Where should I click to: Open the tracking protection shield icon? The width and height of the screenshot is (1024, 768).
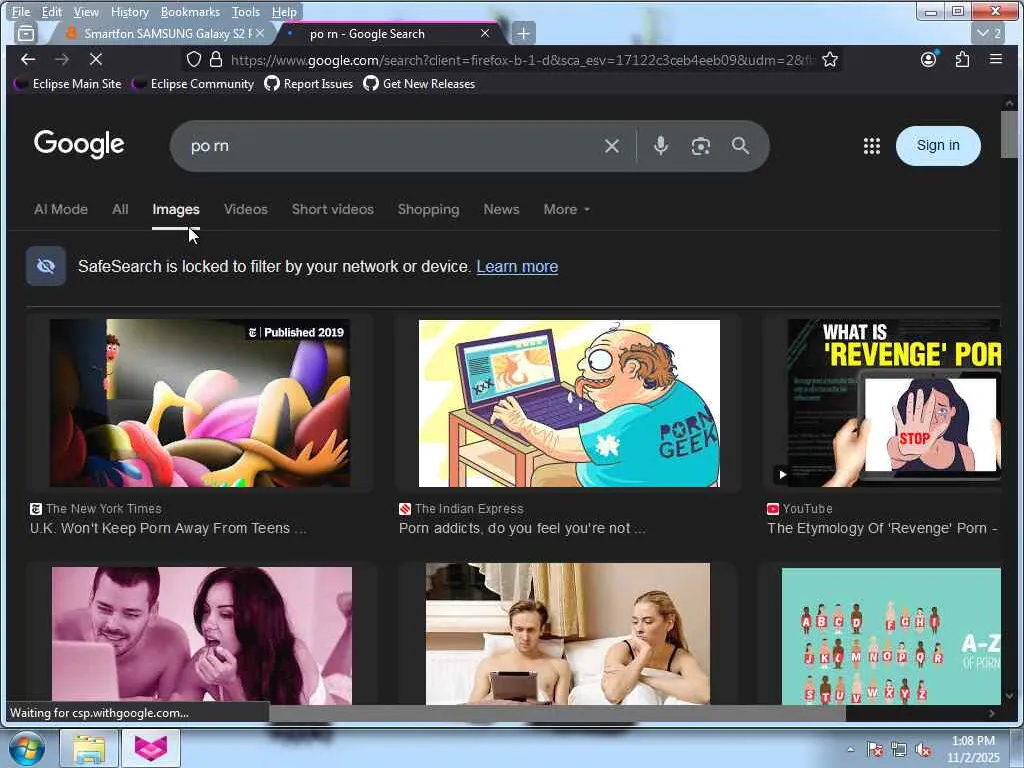pos(193,60)
